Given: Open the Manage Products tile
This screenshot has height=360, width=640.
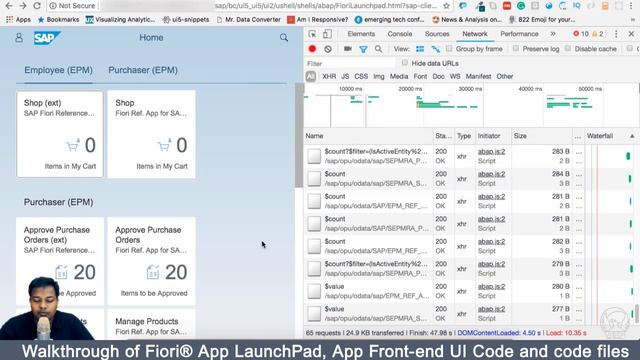Looking at the screenshot, I should [151, 324].
